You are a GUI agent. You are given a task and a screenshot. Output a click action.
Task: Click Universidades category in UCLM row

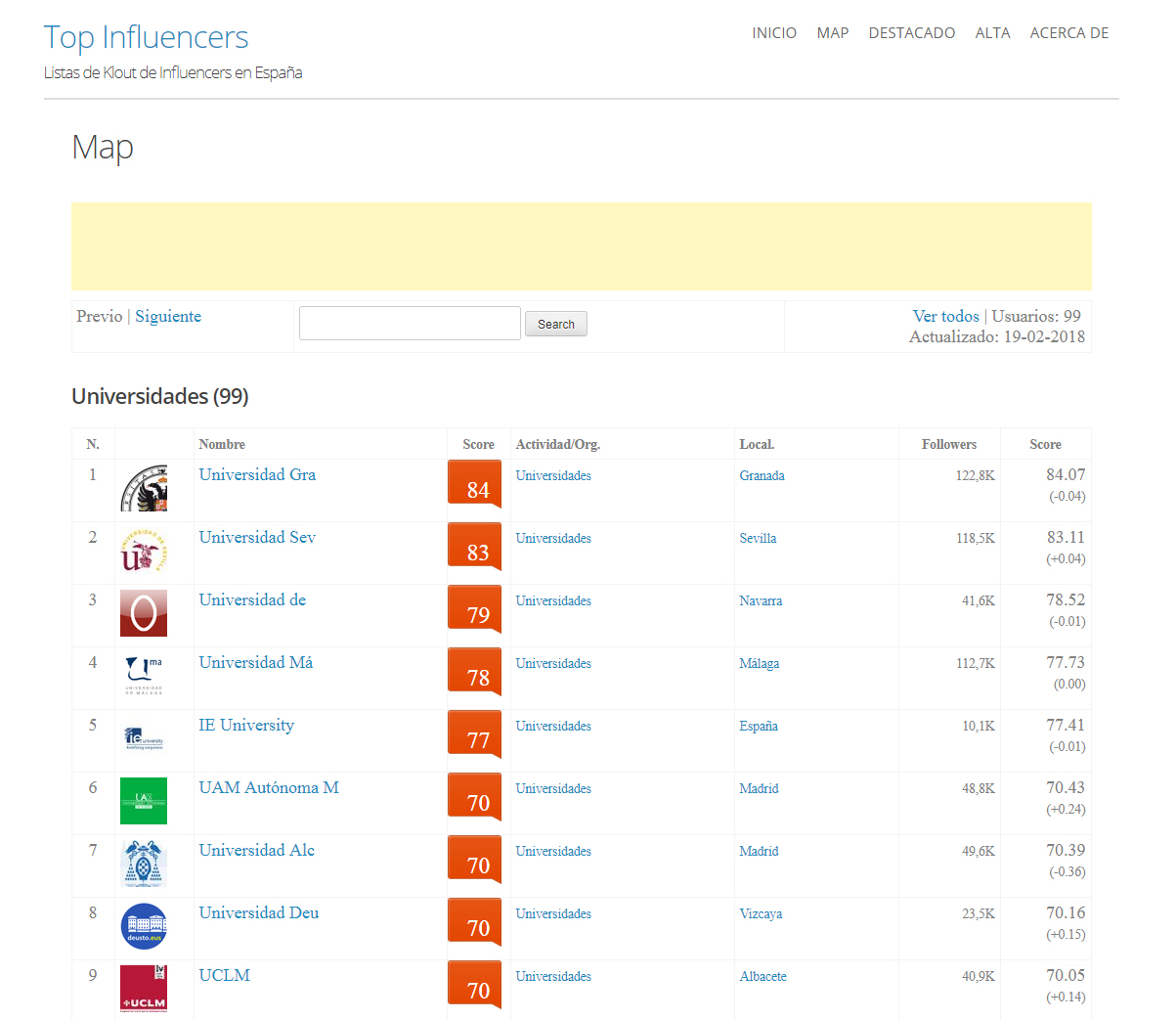(553, 976)
